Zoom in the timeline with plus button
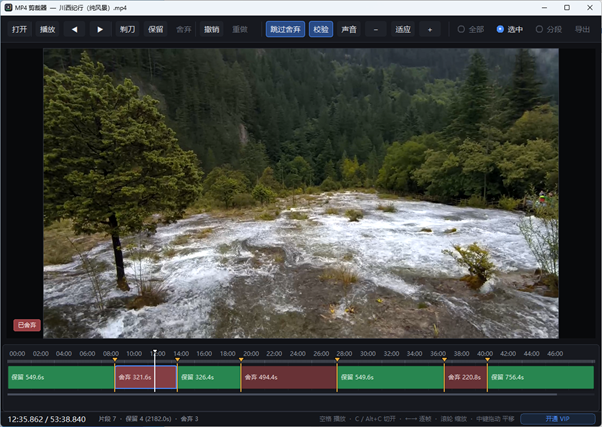 point(430,29)
